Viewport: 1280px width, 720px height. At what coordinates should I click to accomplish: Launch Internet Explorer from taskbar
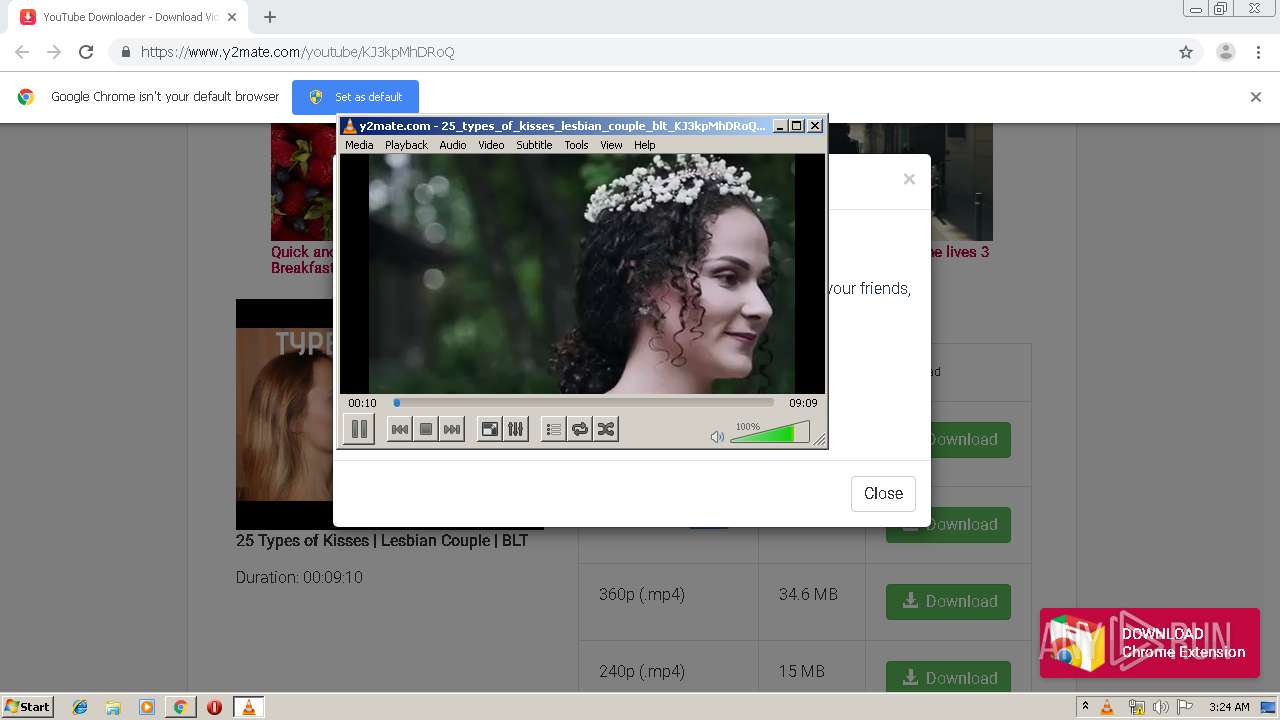(x=80, y=707)
